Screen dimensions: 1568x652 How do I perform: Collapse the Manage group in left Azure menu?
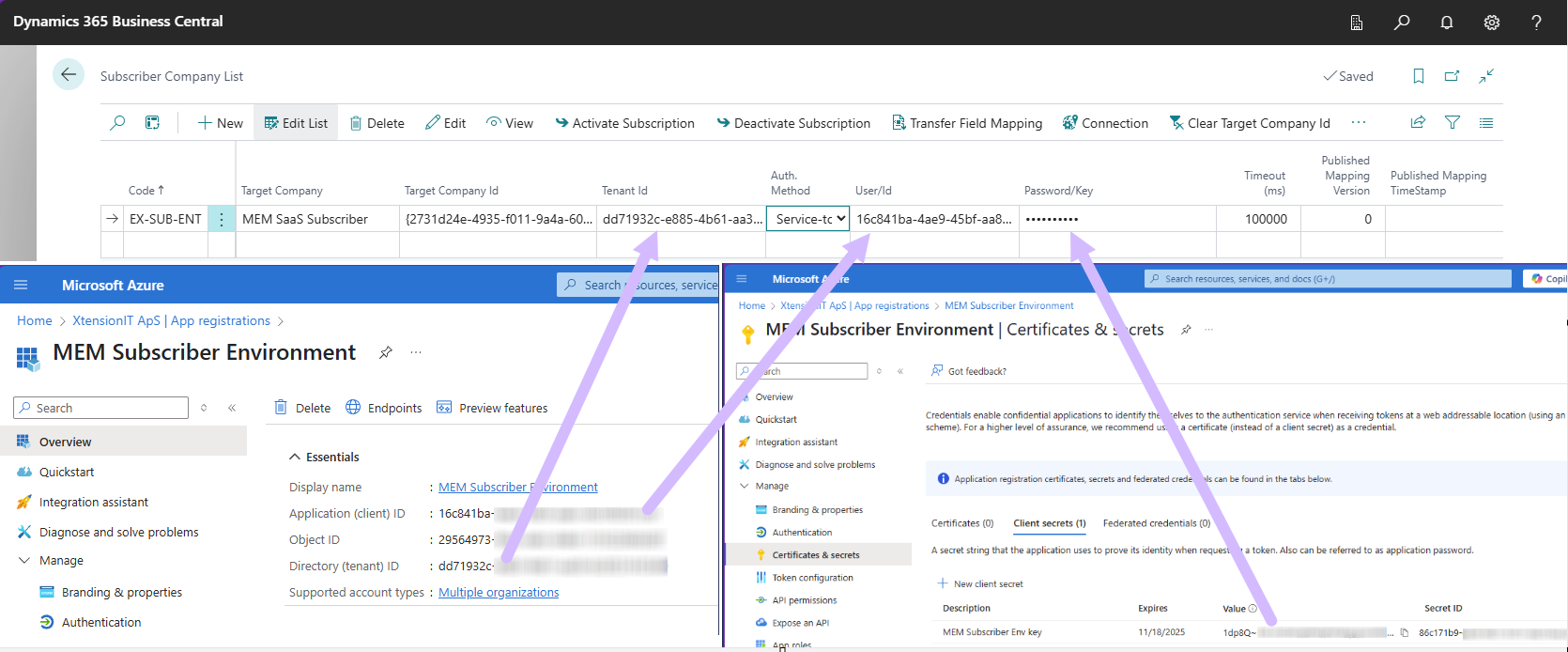point(24,560)
